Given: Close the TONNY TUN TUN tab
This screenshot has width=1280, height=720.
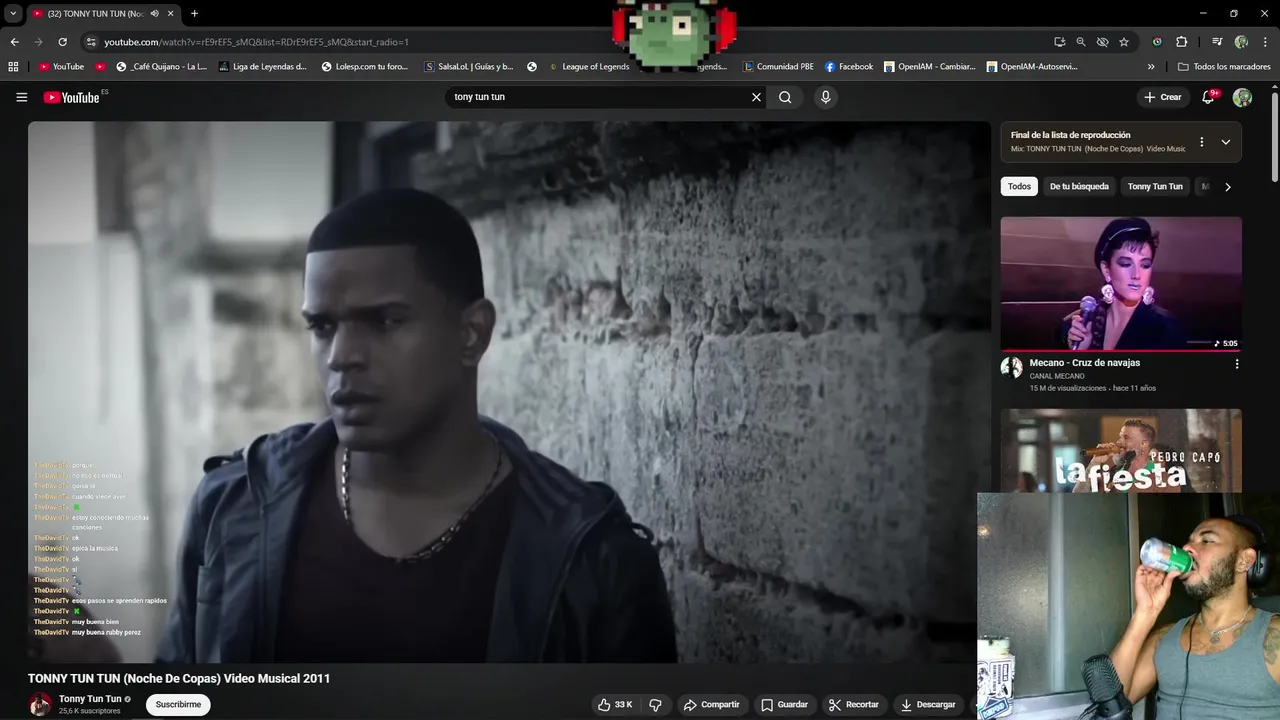Looking at the screenshot, I should point(170,14).
